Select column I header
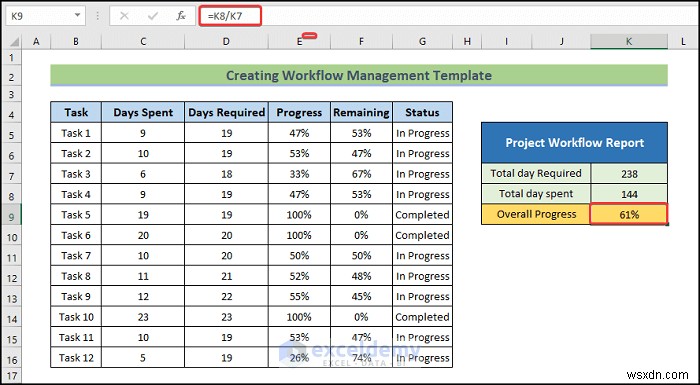 click(507, 42)
